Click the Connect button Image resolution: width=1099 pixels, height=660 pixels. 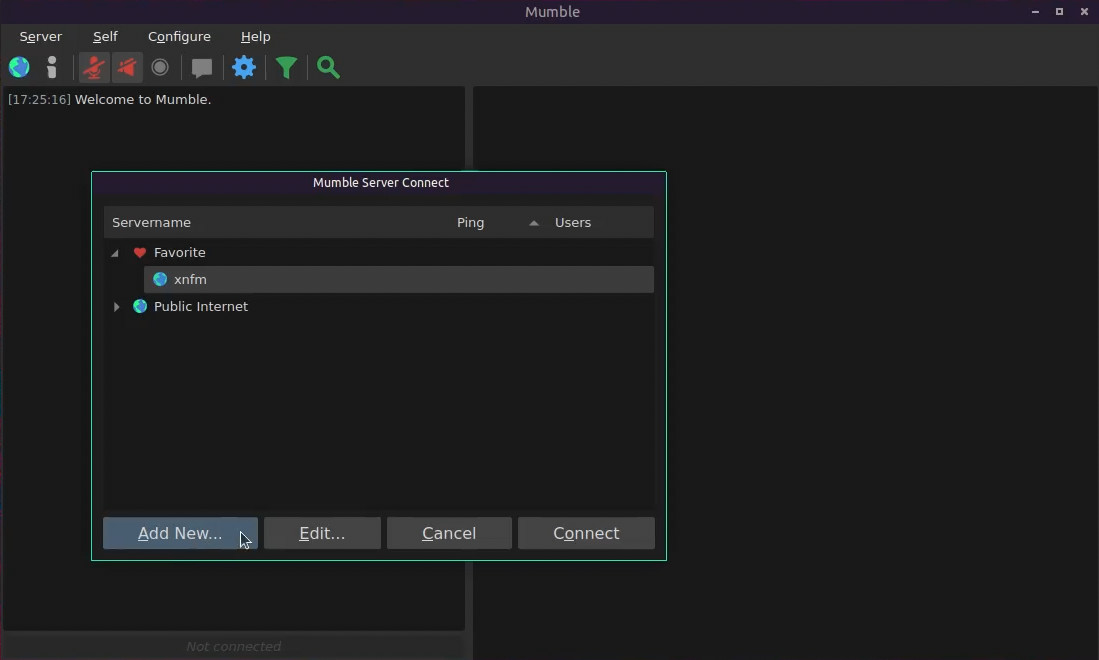(586, 533)
